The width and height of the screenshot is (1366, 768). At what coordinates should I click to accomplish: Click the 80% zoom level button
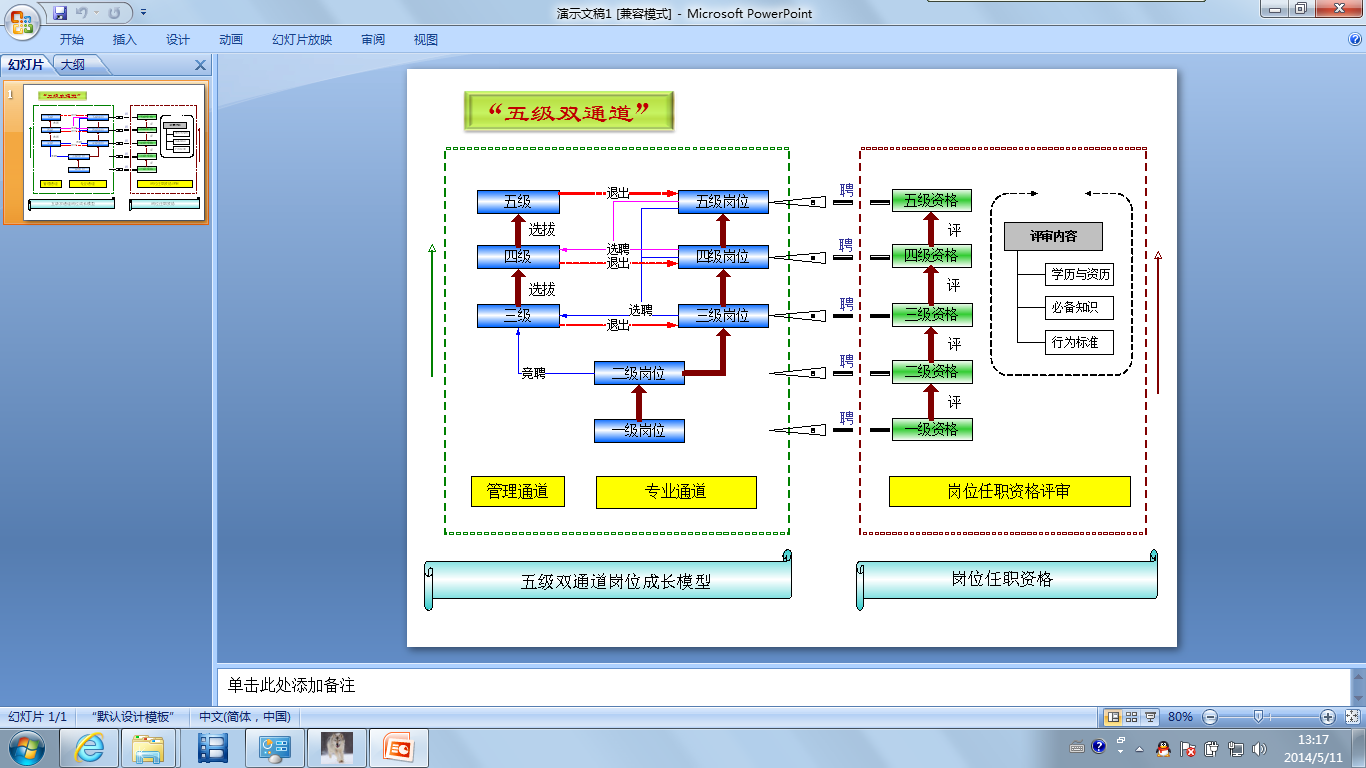(x=1180, y=717)
